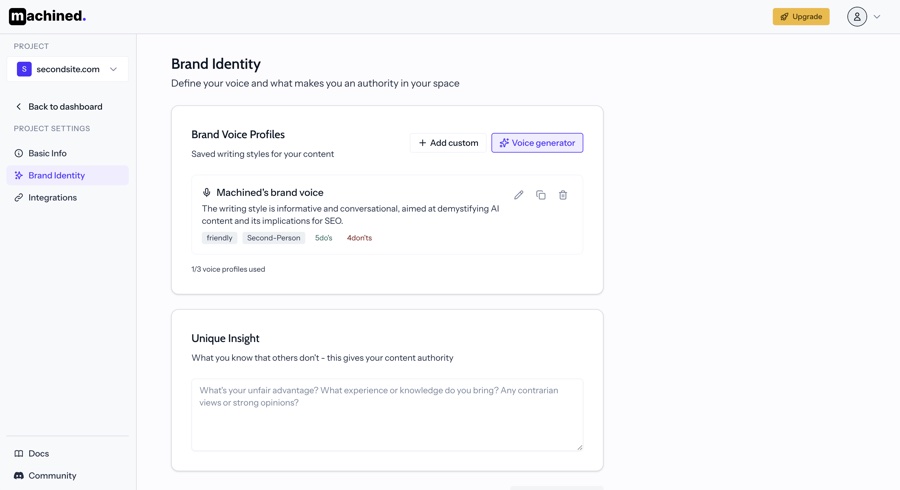Edit Machined's brand voice with pencil icon
The width and height of the screenshot is (900, 490).
[x=518, y=195]
